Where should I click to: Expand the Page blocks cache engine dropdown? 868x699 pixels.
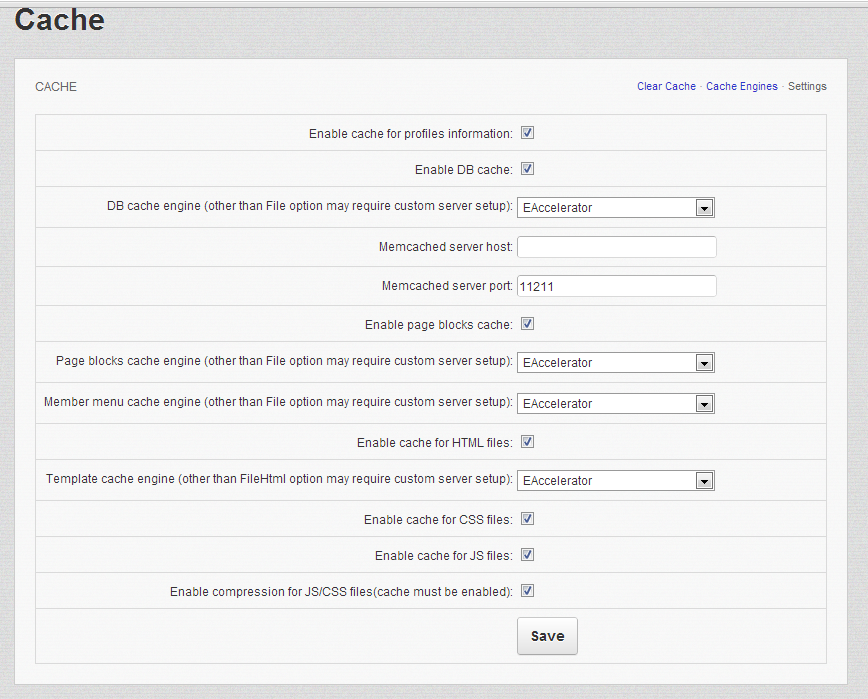(x=615, y=363)
